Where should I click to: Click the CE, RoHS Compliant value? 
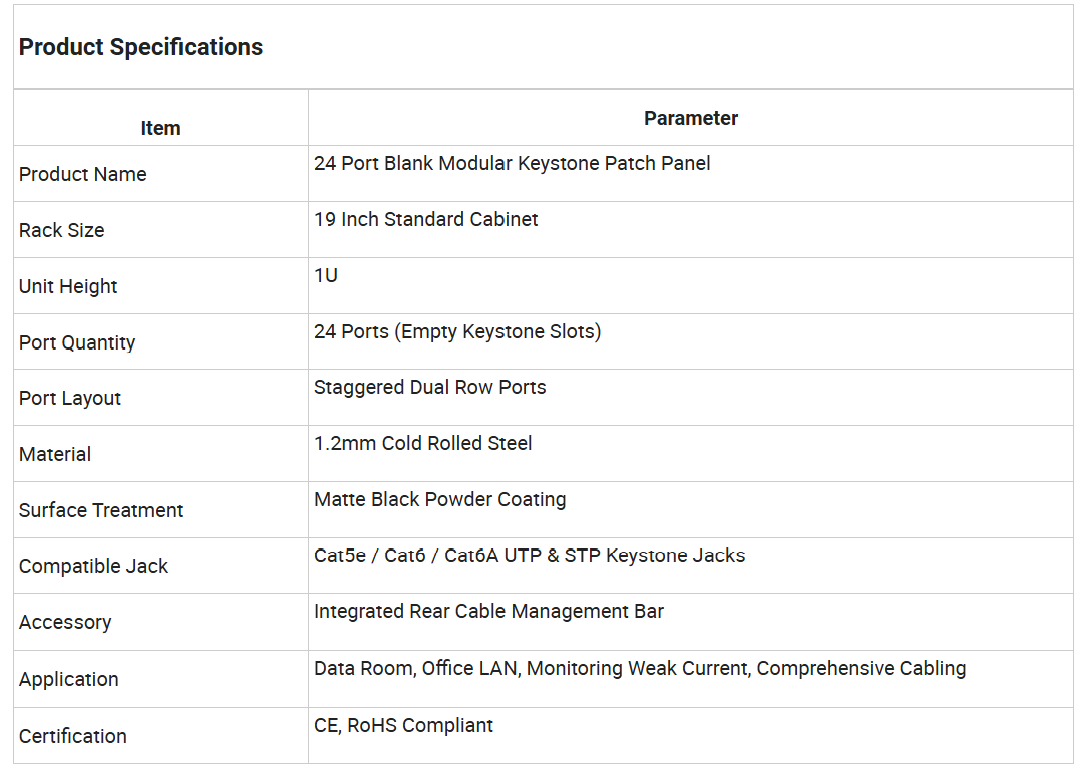[x=403, y=725]
